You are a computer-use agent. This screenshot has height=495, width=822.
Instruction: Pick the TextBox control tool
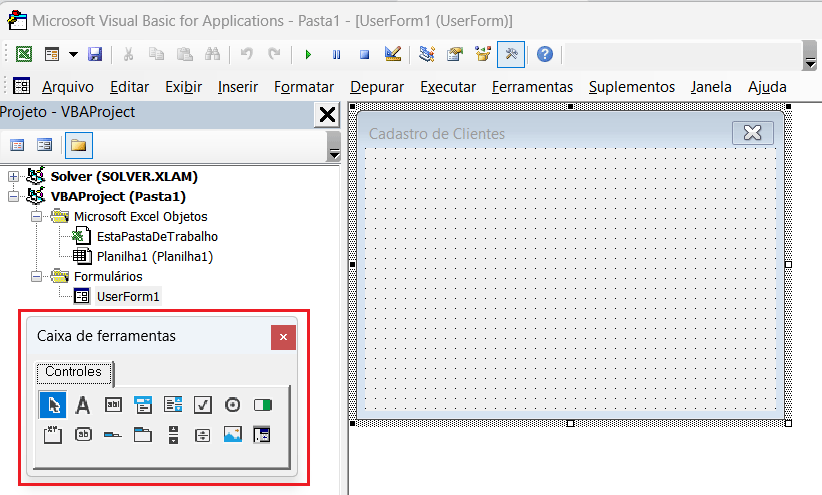click(113, 405)
